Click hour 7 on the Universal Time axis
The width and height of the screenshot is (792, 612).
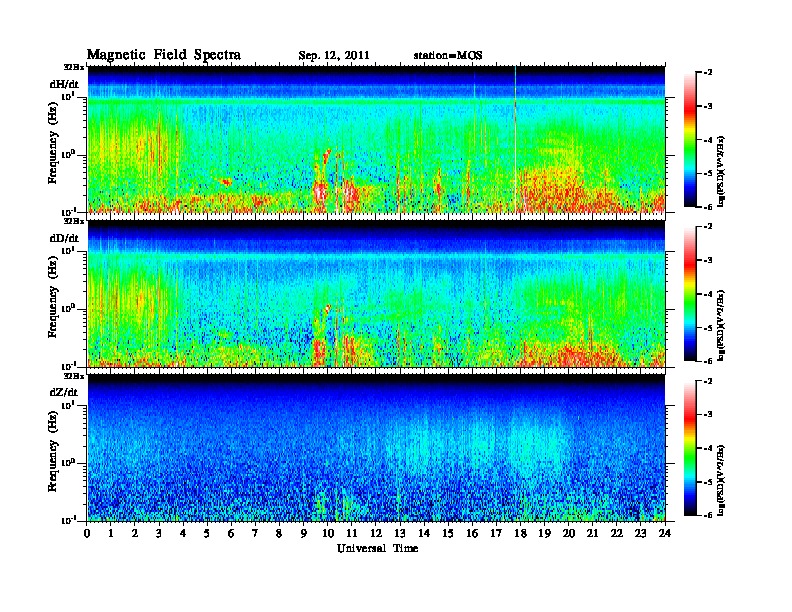point(256,533)
